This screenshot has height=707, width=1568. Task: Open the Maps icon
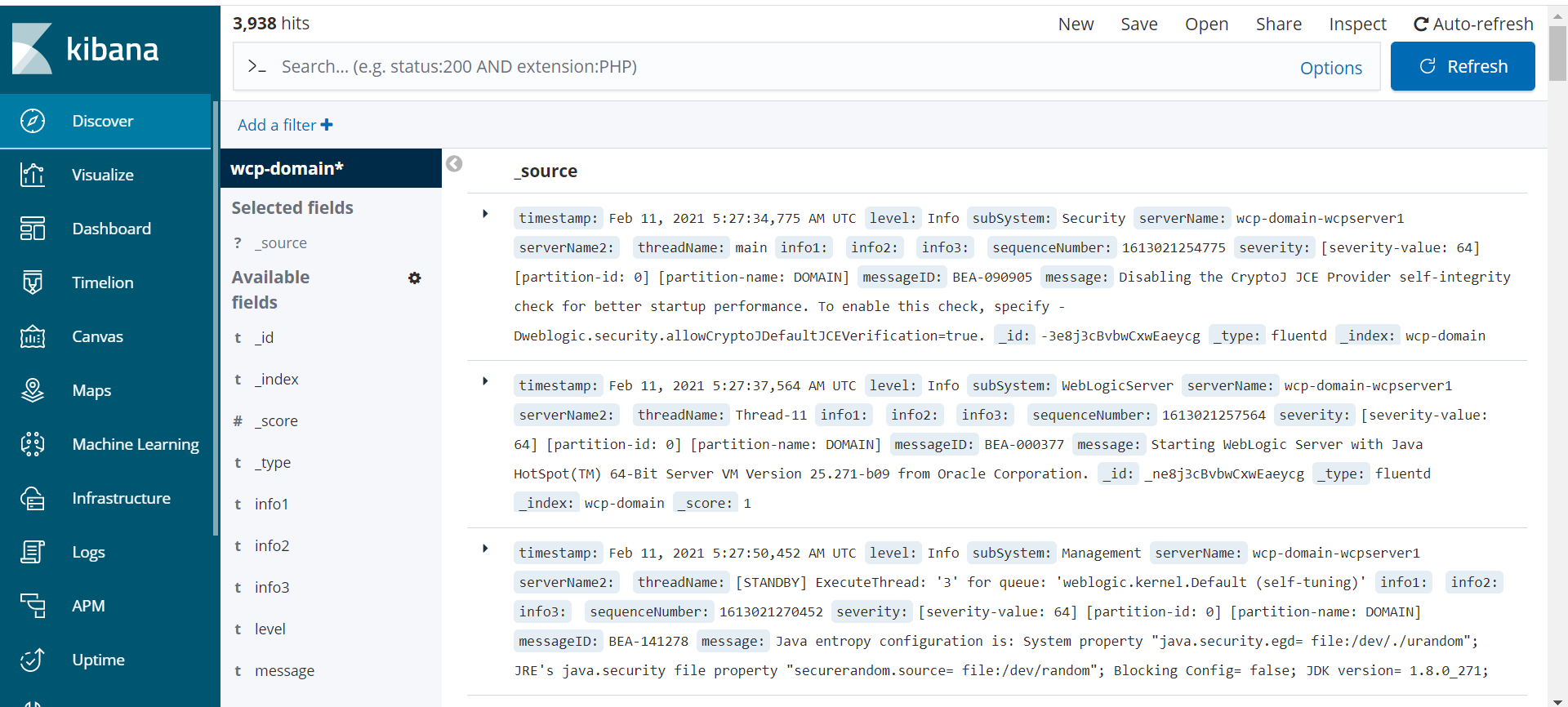33,390
